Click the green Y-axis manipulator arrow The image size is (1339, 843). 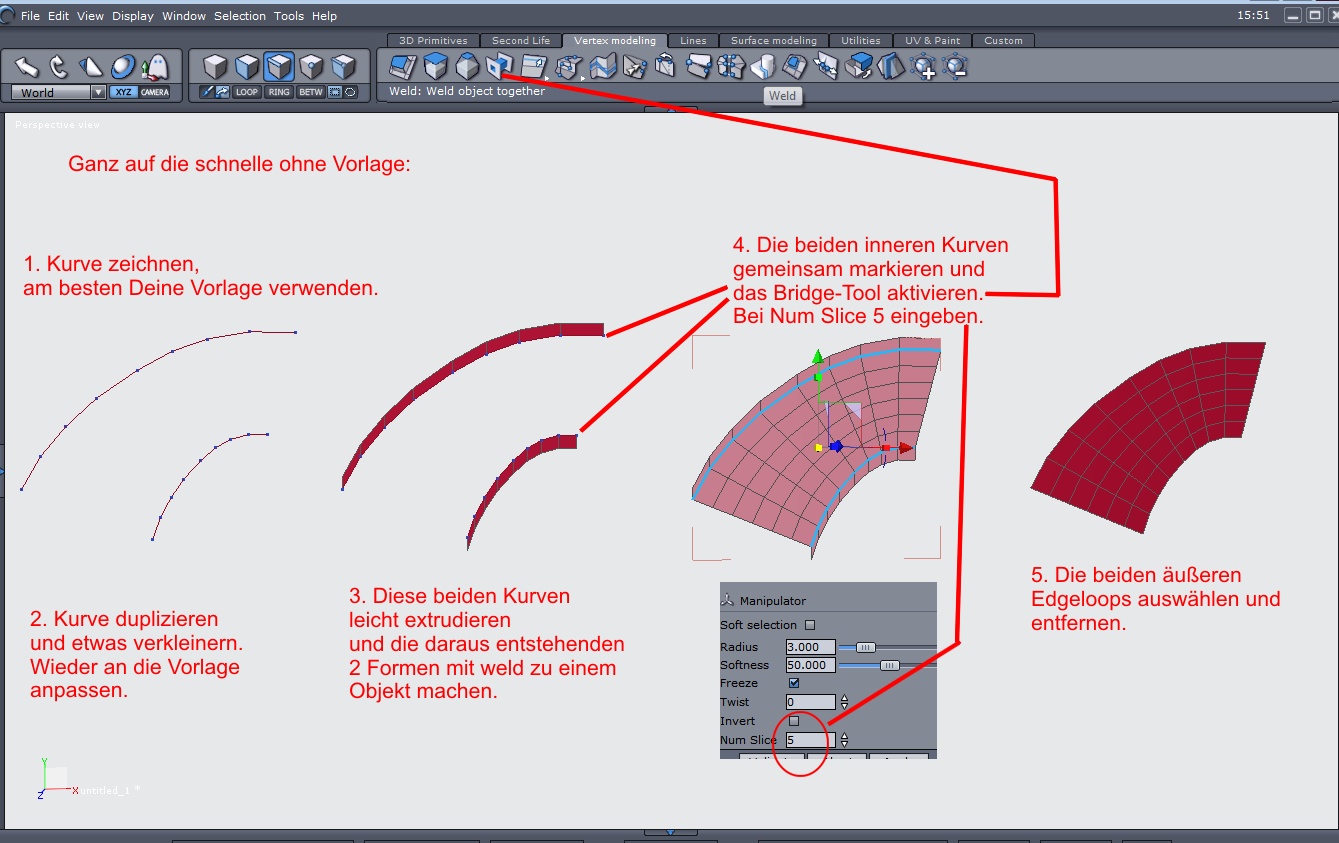click(818, 357)
